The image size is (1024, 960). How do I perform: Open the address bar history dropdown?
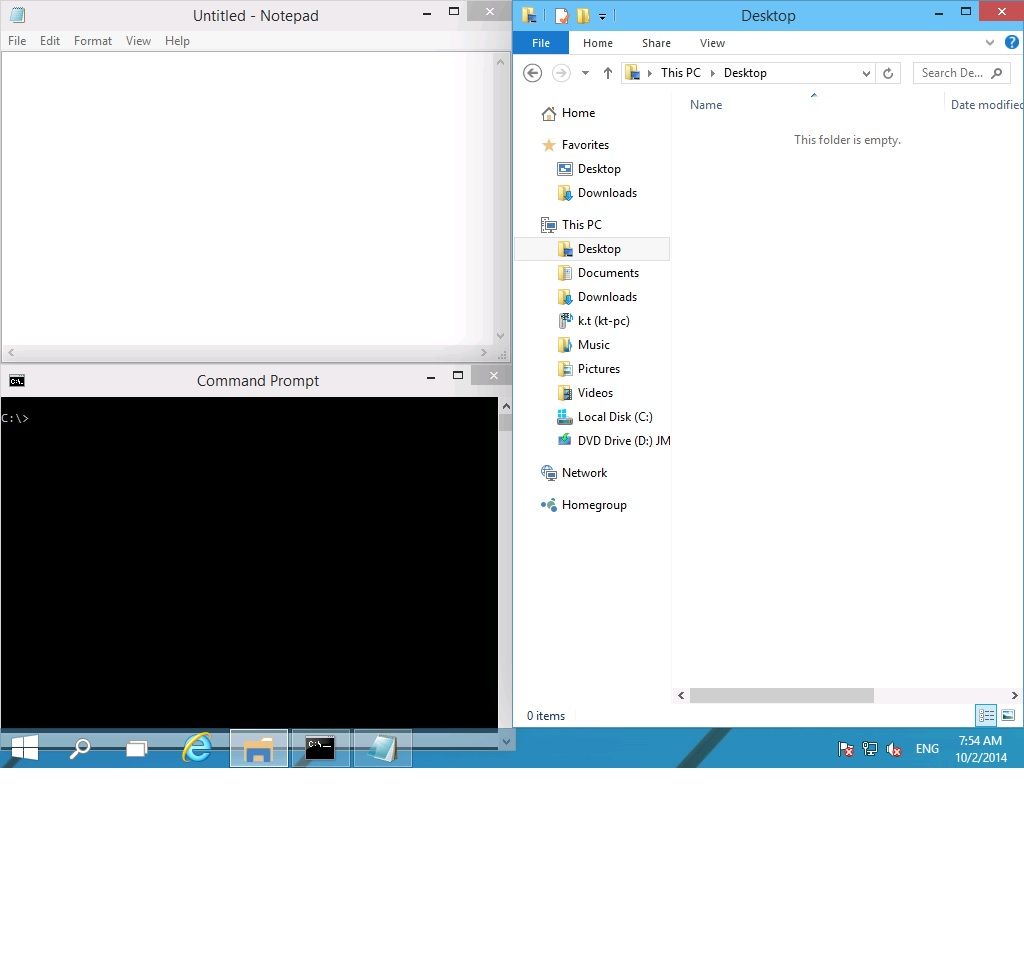pos(866,73)
